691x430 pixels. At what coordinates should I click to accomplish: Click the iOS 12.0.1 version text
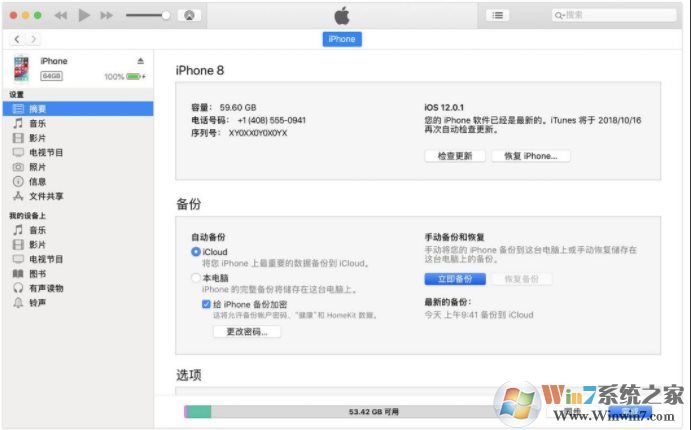[444, 108]
